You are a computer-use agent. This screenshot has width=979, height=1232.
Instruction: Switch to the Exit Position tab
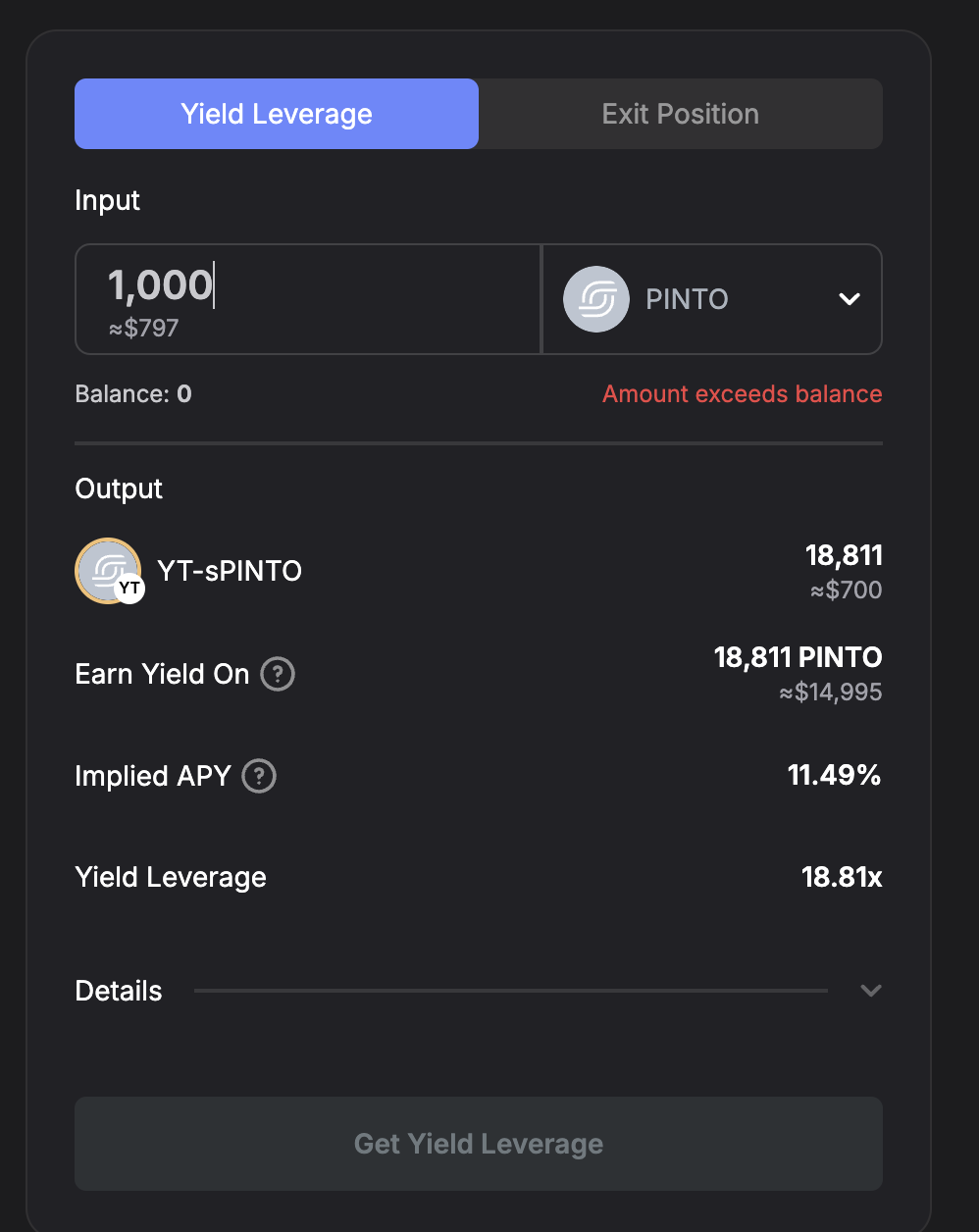click(x=680, y=114)
